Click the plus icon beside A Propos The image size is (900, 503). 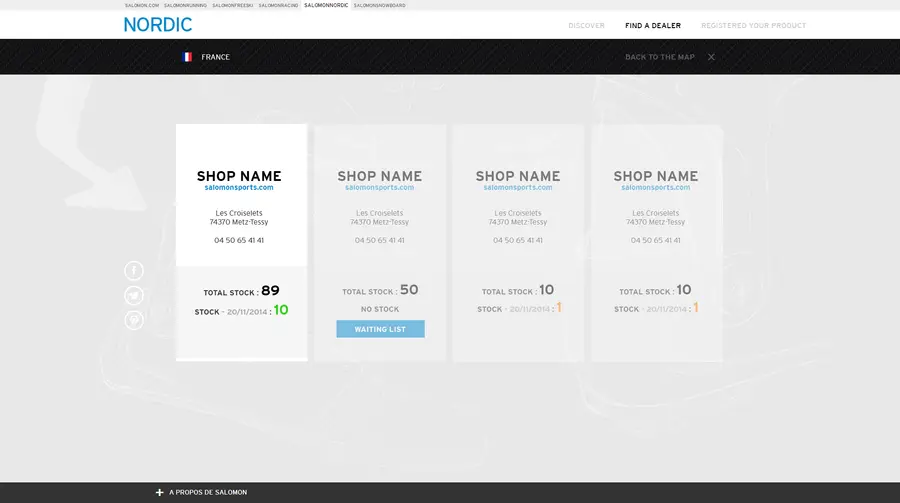pos(160,492)
